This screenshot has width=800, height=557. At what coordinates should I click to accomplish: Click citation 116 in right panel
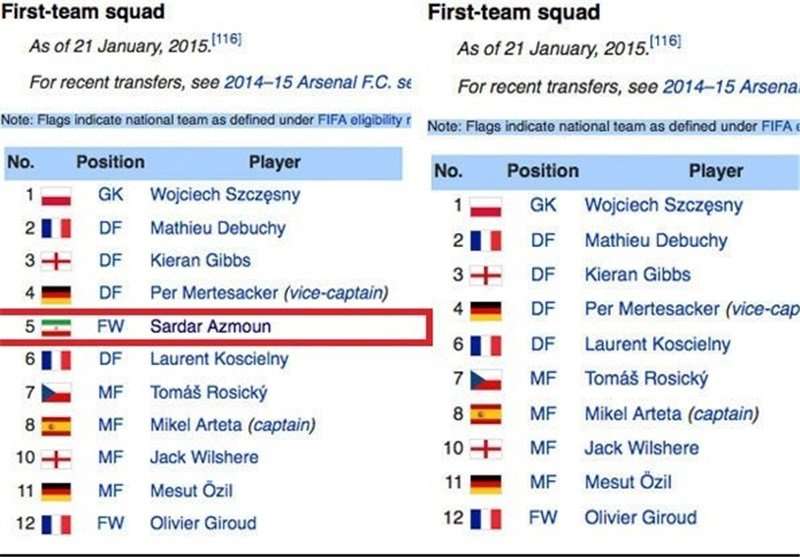(x=665, y=41)
